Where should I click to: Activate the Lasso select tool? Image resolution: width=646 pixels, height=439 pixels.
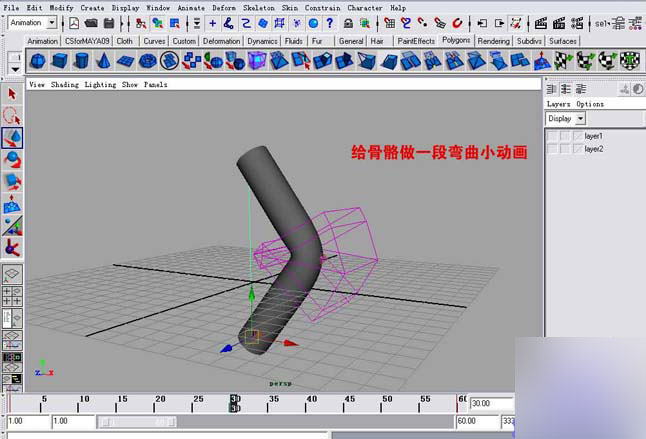[x=12, y=116]
